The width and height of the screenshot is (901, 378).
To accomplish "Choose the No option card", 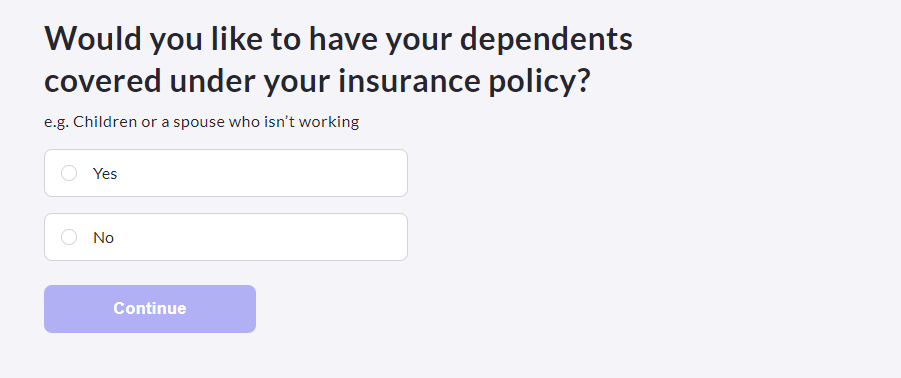I will (226, 237).
